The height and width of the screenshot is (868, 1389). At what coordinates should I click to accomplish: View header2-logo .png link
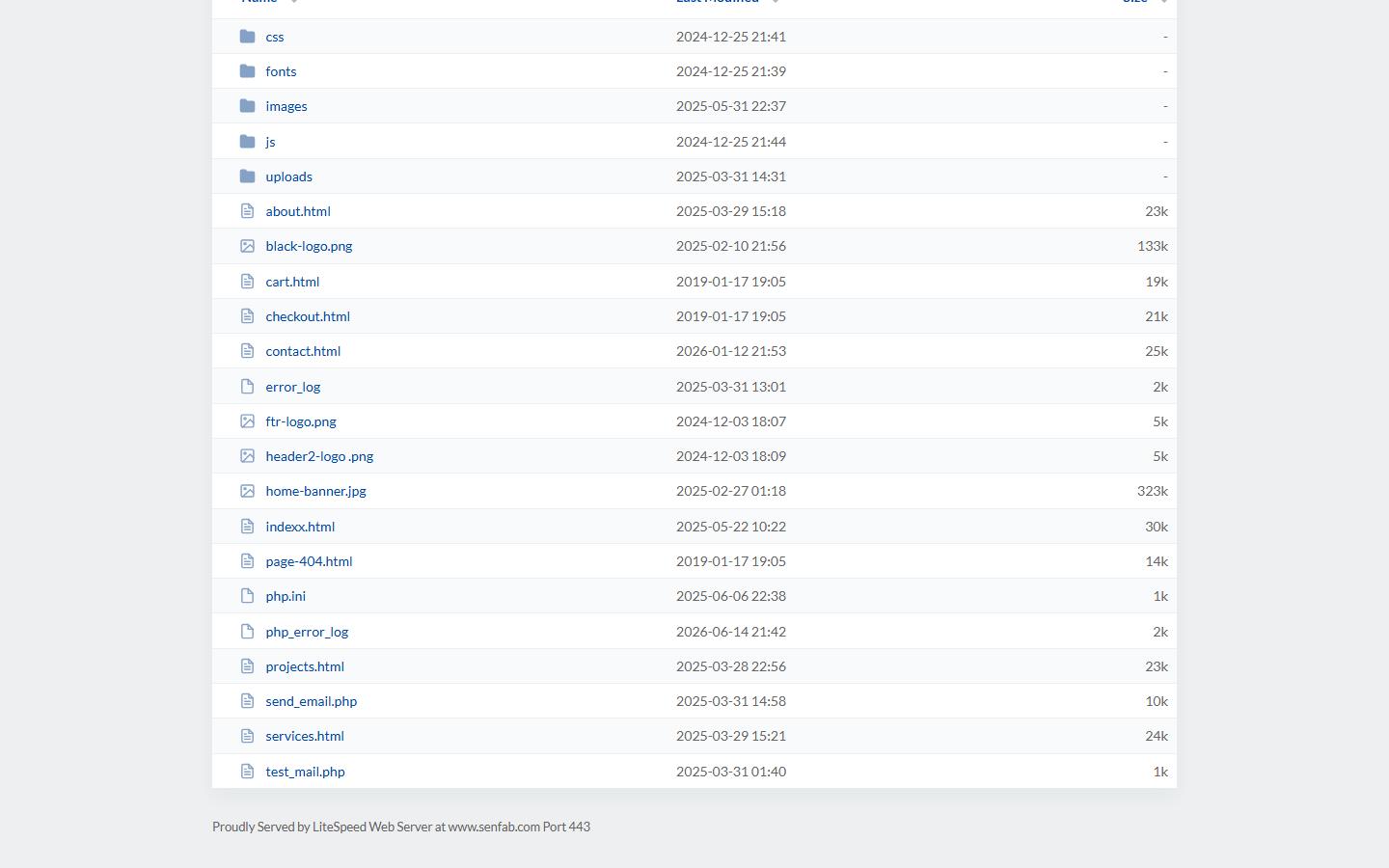(x=319, y=456)
